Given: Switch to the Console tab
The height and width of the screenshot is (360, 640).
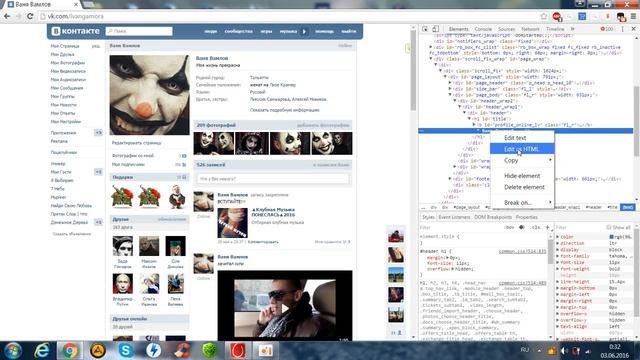Looking at the screenshot, I should pos(483,29).
